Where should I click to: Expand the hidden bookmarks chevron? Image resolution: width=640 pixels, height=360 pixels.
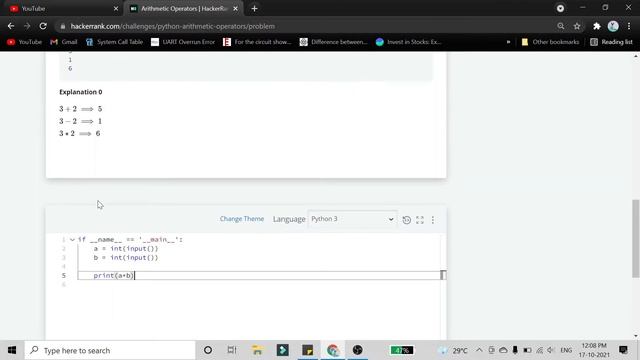pyautogui.click(x=508, y=42)
